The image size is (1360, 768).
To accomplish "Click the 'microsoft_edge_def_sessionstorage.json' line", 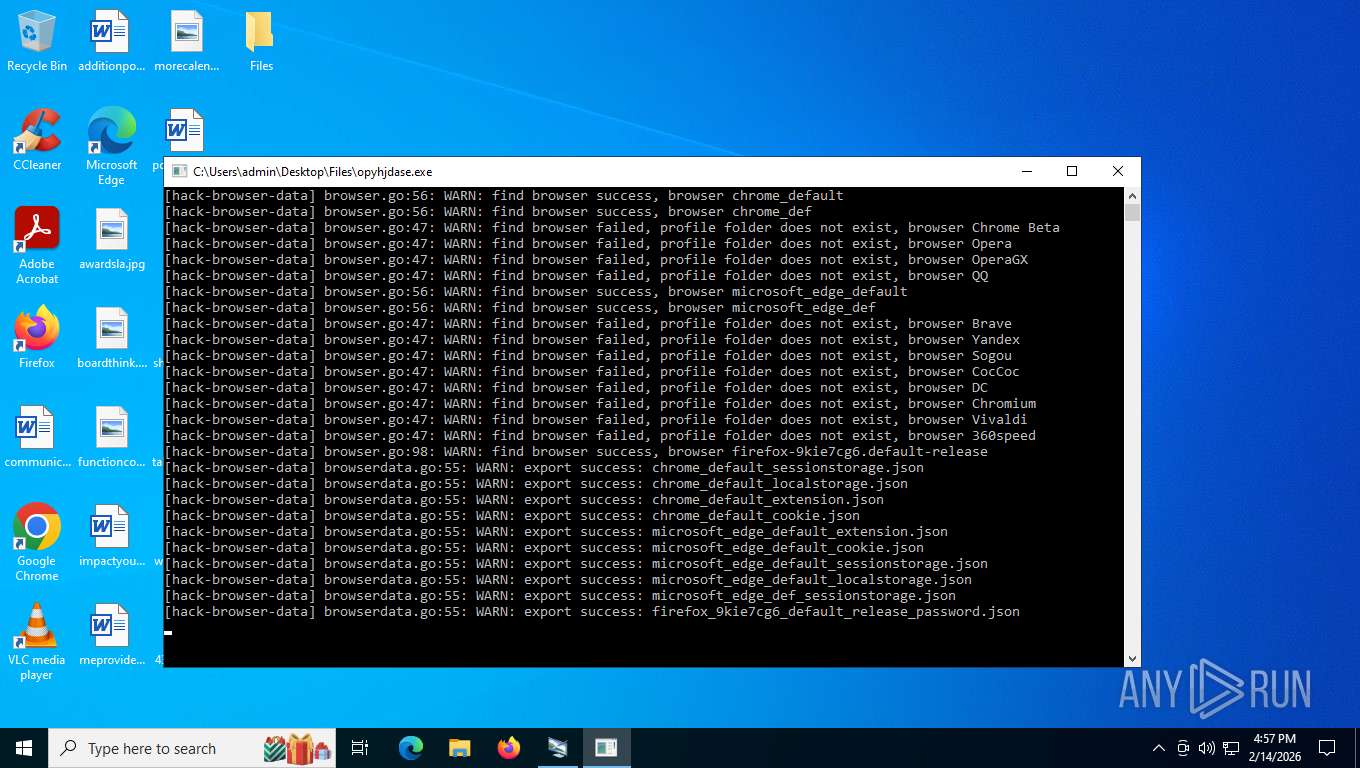I will pyautogui.click(x=560, y=595).
